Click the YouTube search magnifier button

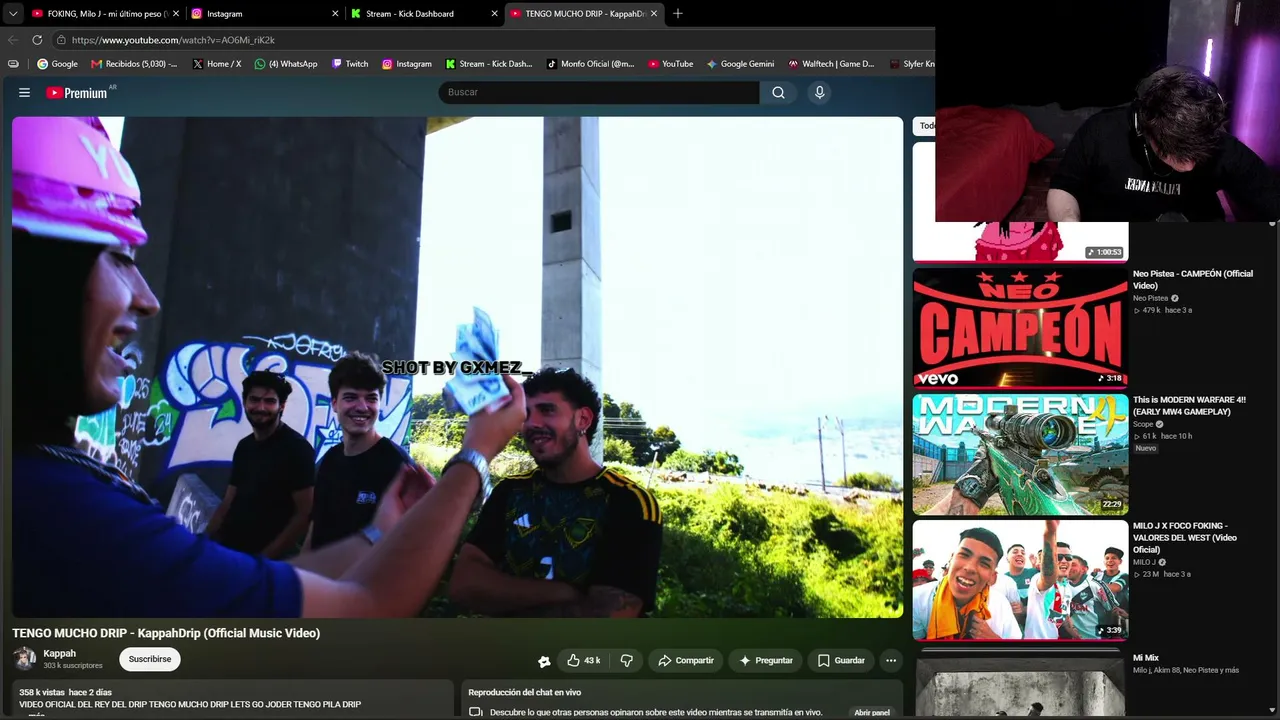coord(778,92)
